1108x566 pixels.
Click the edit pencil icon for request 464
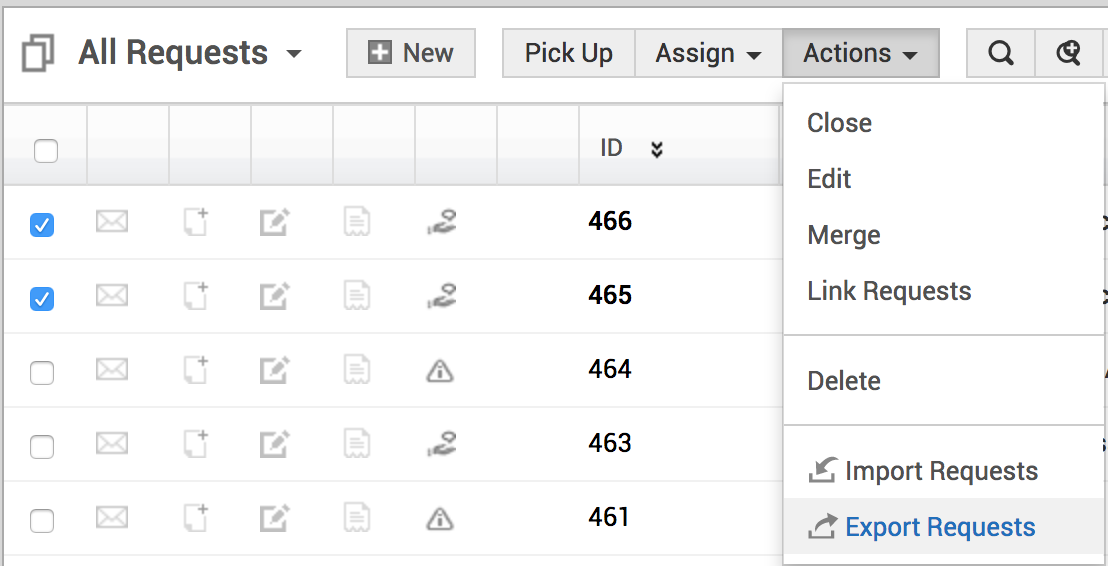(x=274, y=371)
